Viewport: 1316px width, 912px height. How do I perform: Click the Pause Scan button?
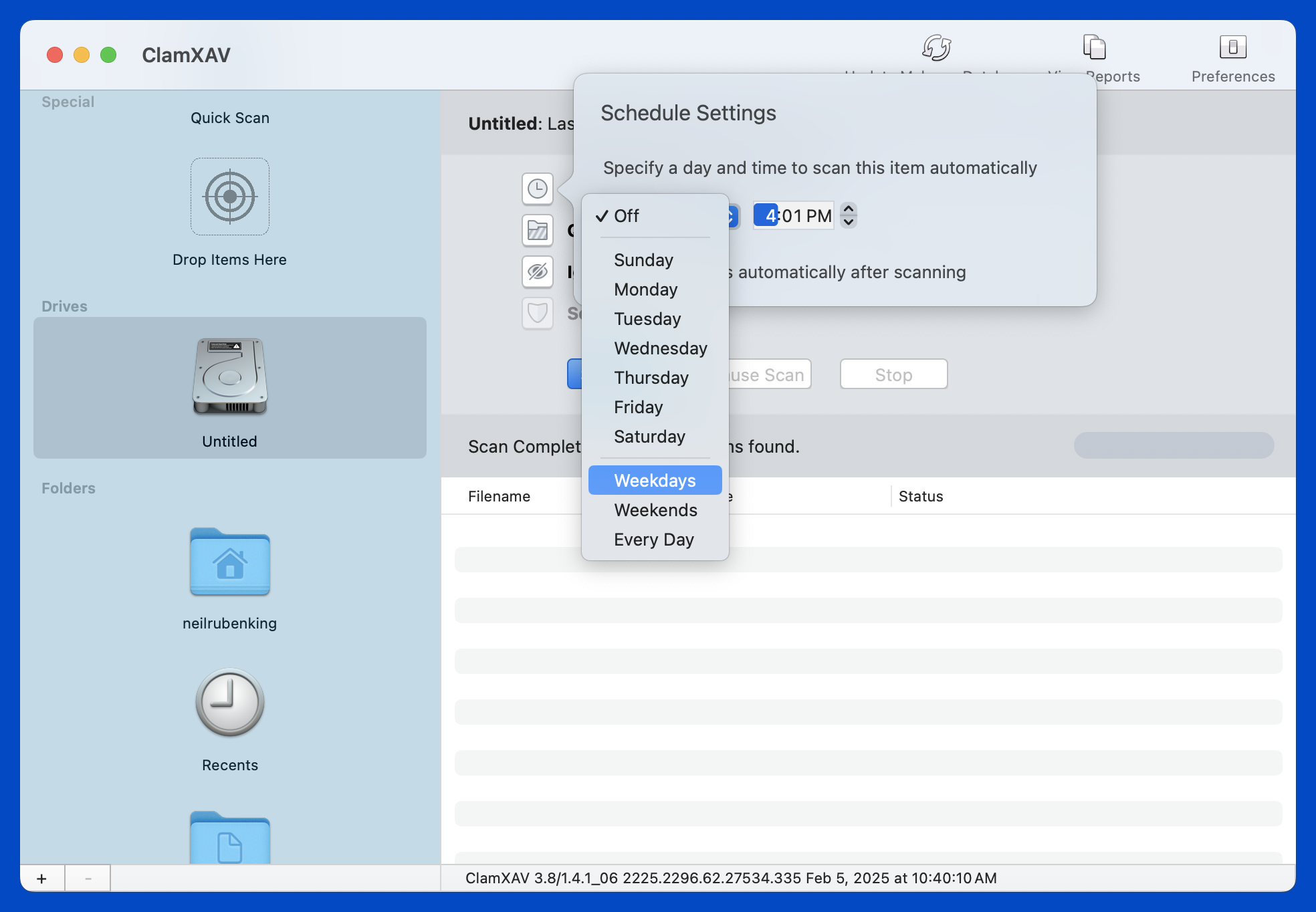769,374
